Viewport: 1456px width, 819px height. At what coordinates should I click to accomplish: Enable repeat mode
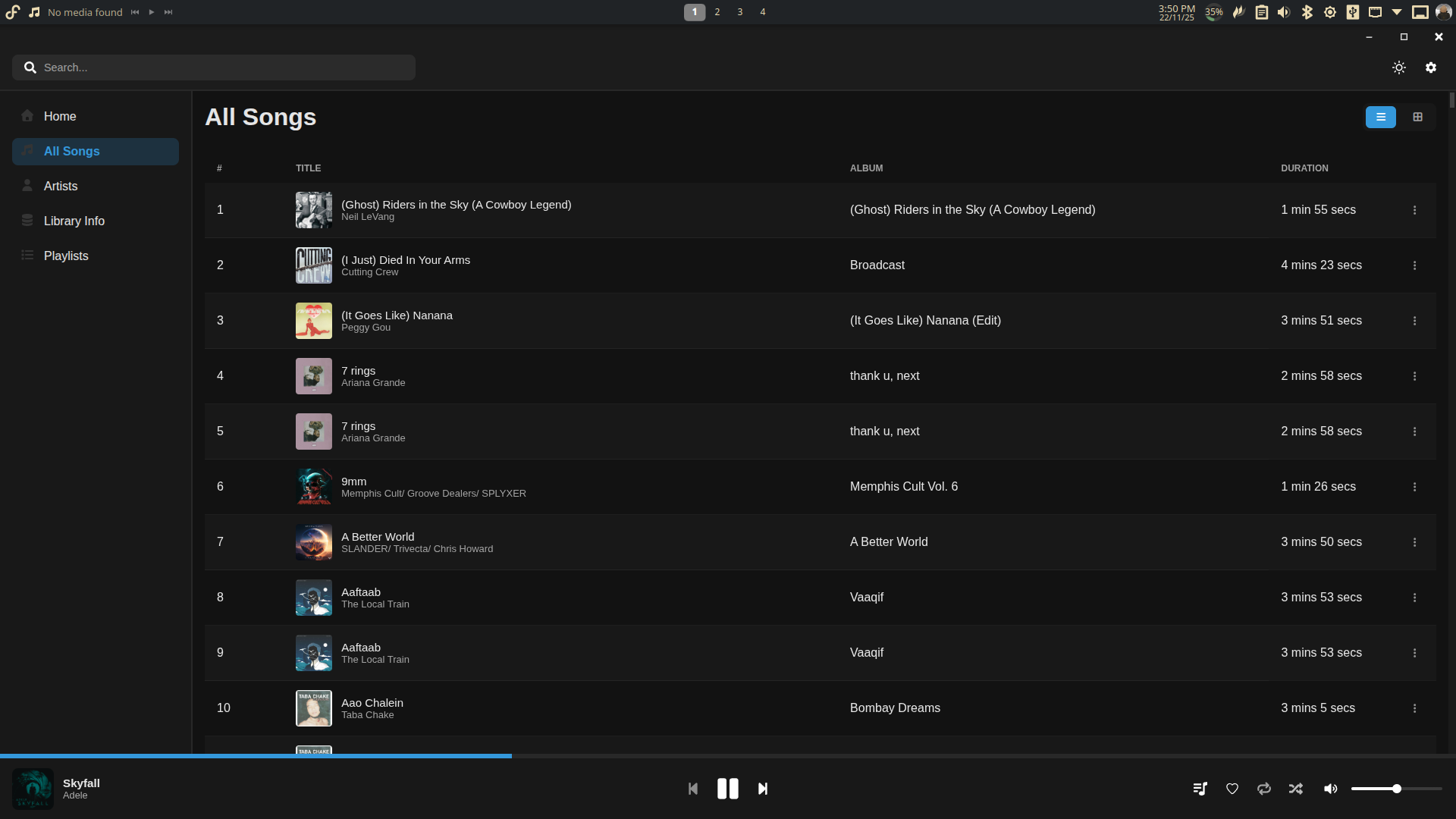tap(1264, 789)
